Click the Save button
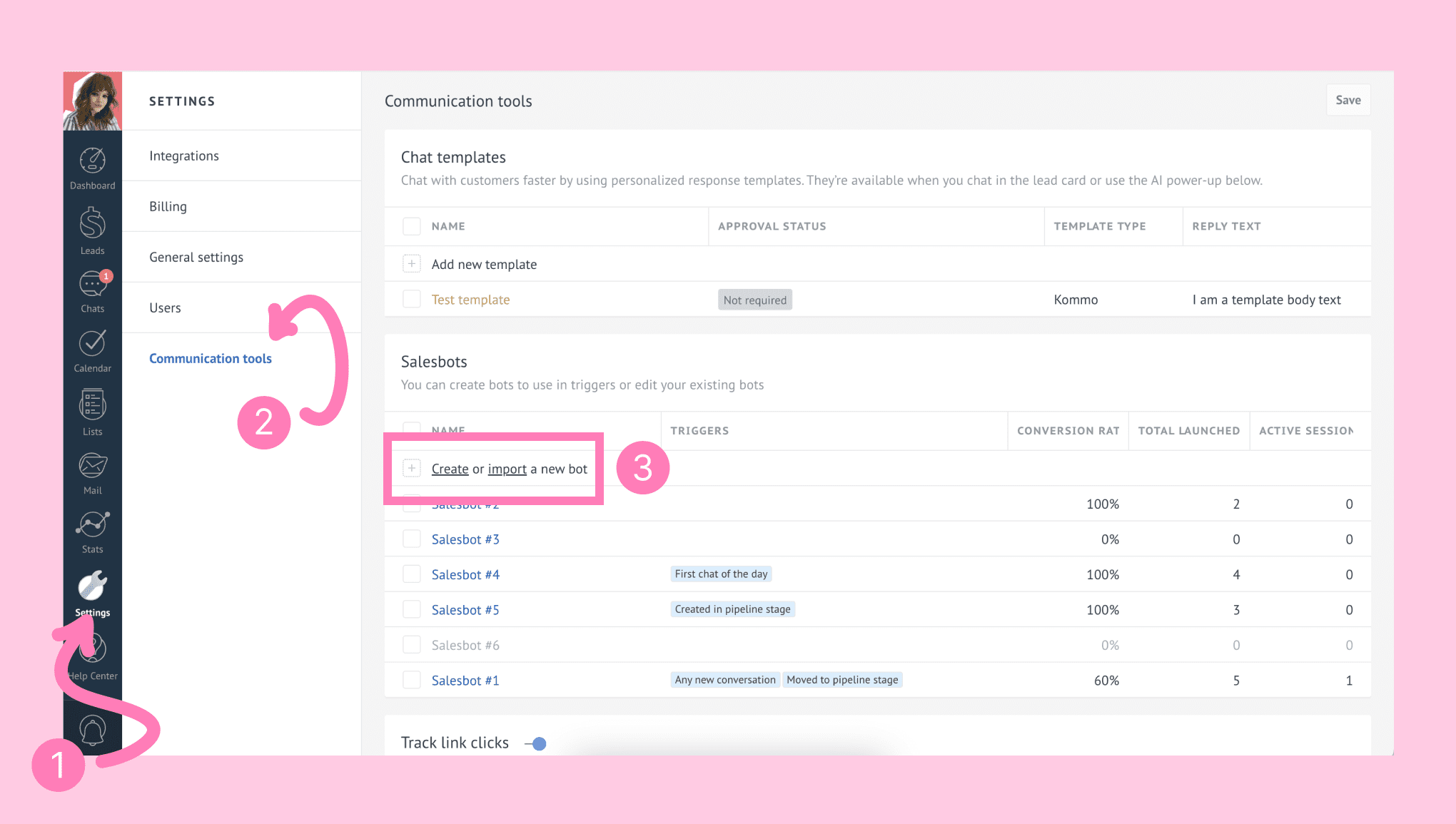The height and width of the screenshot is (824, 1456). 1348,101
